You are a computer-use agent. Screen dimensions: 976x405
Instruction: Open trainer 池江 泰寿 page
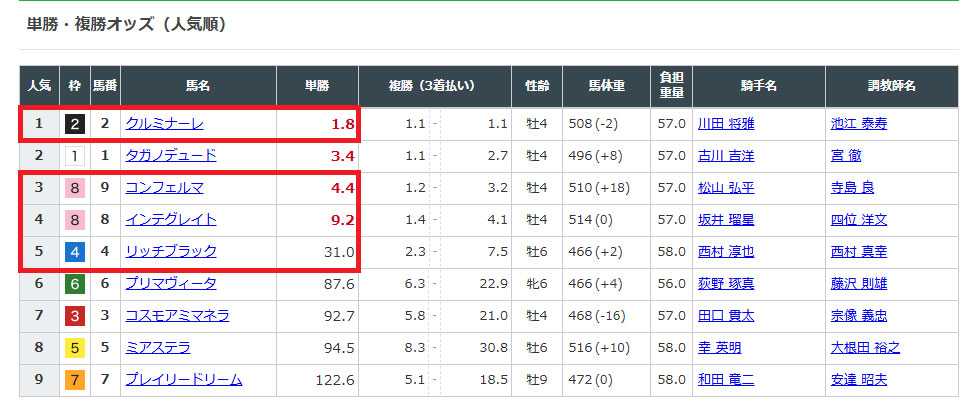coord(858,124)
